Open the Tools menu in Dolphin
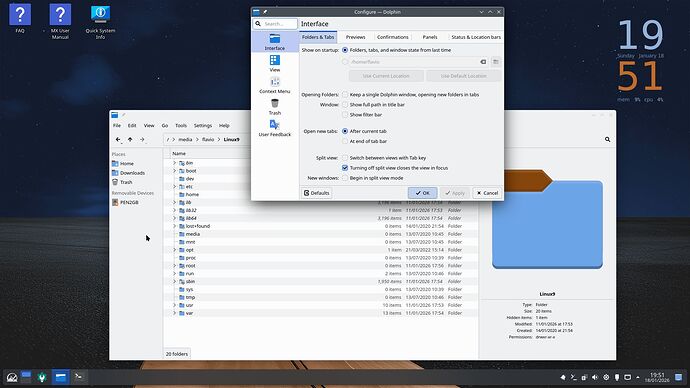Viewport: 690px width, 388px height. 181,125
